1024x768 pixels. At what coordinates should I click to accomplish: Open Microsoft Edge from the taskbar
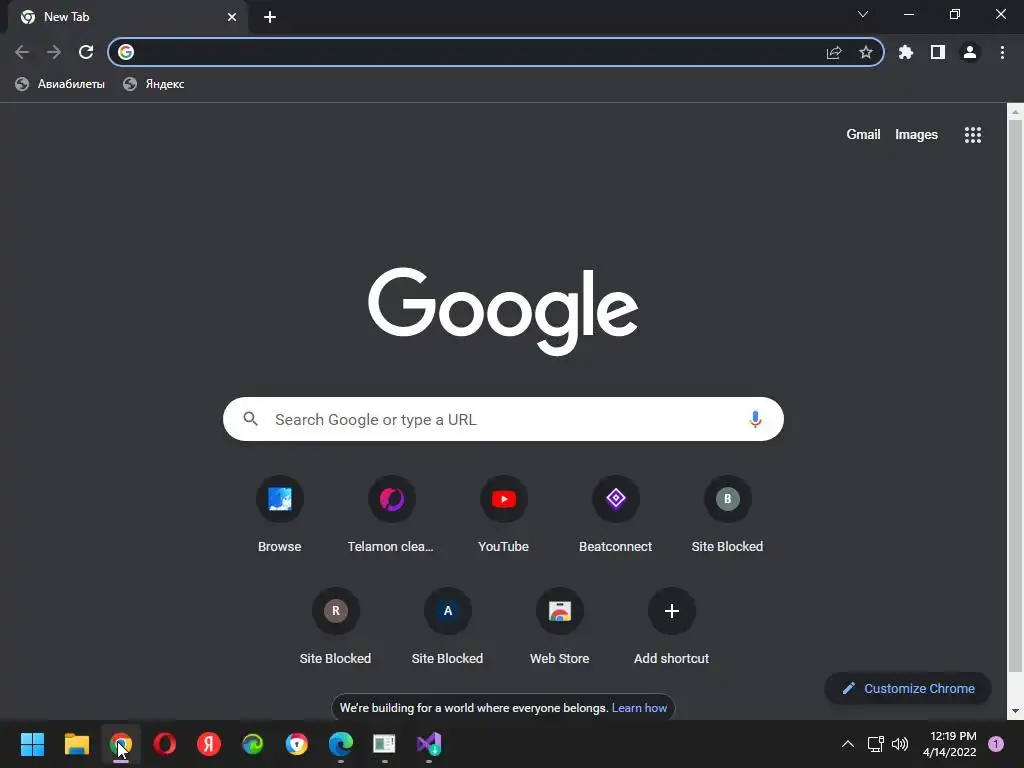coord(341,744)
